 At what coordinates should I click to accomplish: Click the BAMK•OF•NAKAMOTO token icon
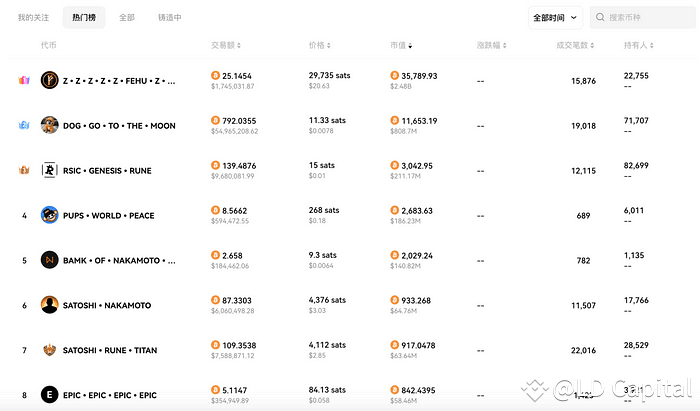pos(49,260)
